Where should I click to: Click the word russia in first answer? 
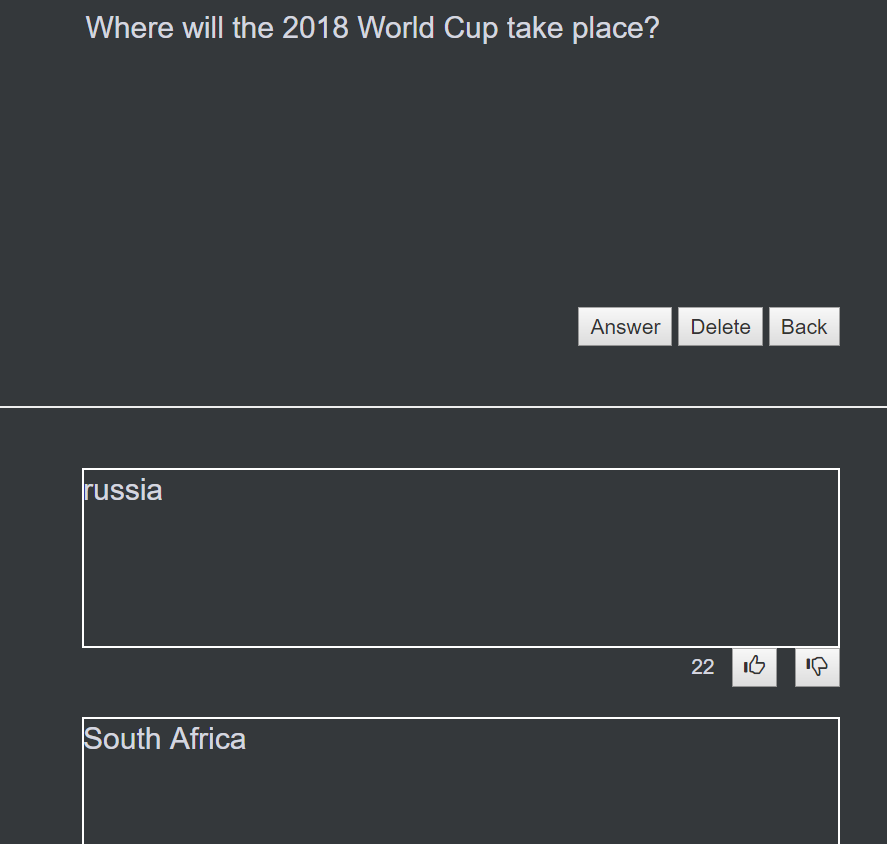123,490
